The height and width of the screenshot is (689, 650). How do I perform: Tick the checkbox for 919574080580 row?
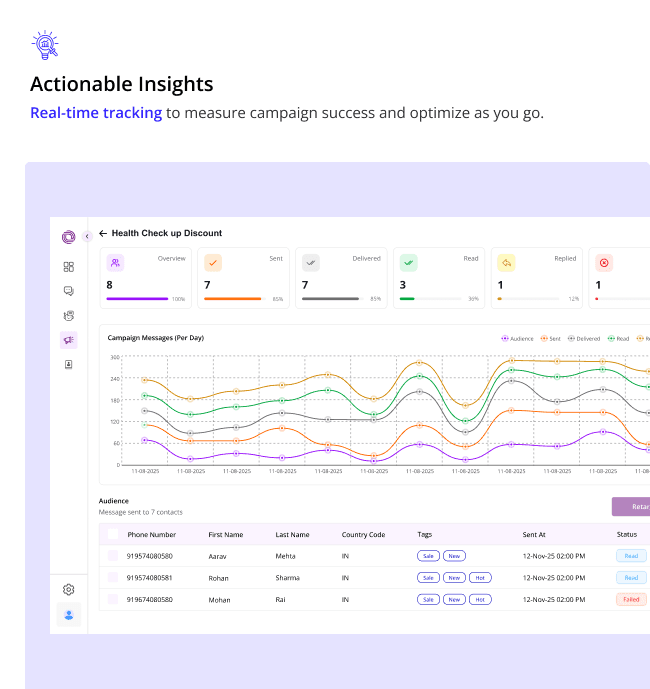[x=113, y=556]
